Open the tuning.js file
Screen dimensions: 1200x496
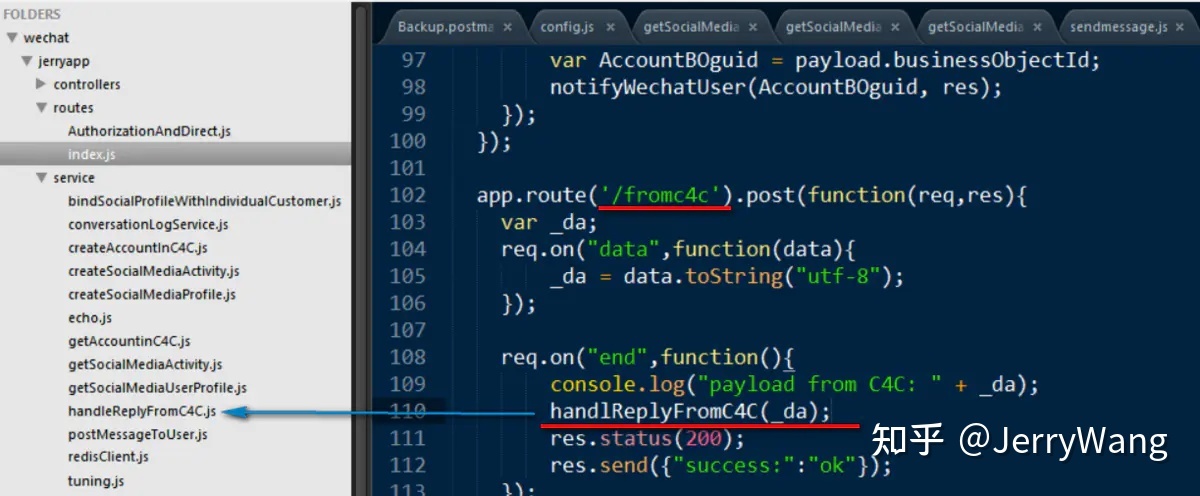[x=95, y=481]
